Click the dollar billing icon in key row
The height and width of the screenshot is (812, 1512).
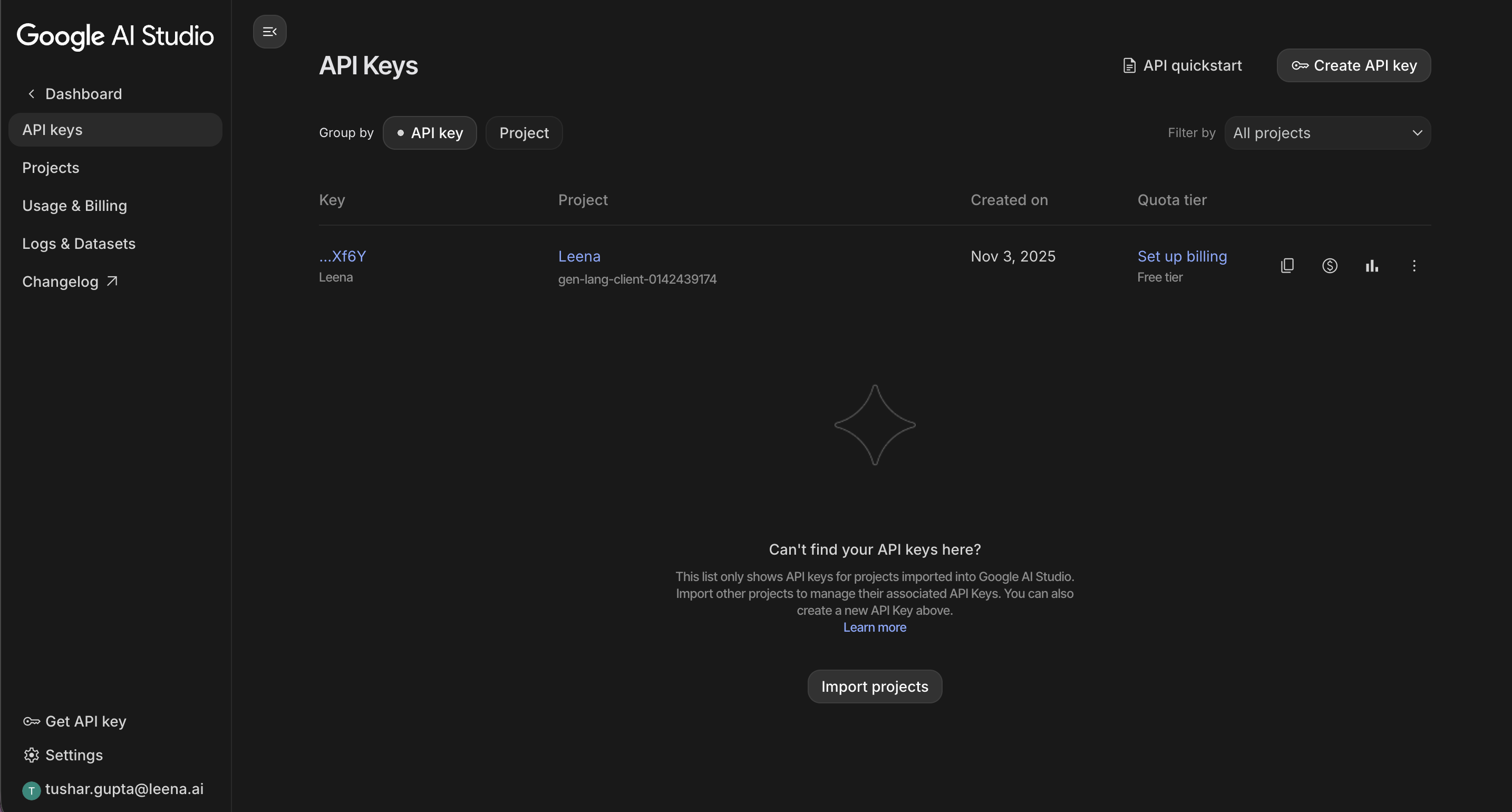pyautogui.click(x=1330, y=266)
